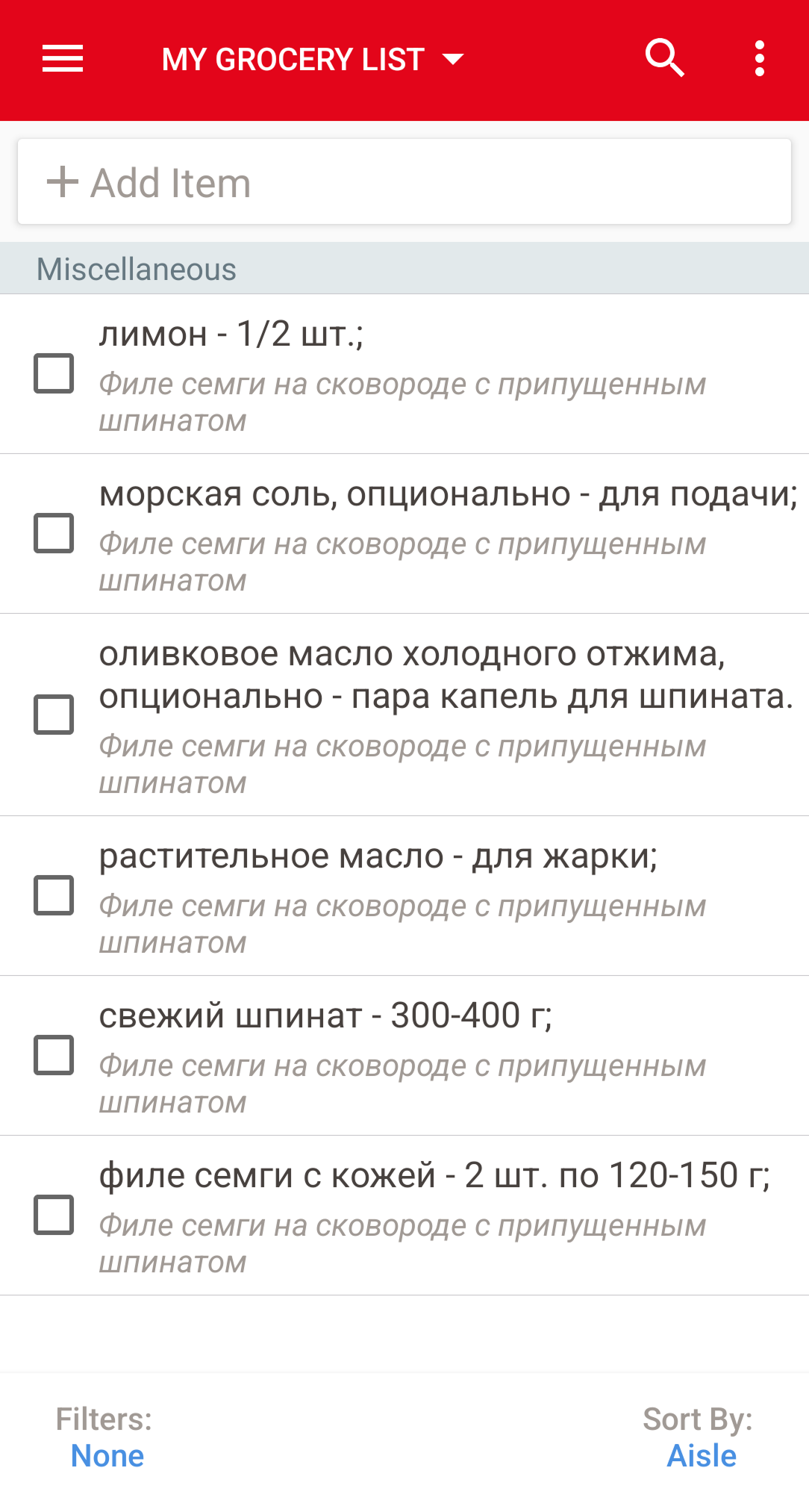This screenshot has width=809, height=1512.
Task: Open the лимон - 1/2 шт. item
Action: point(231,334)
